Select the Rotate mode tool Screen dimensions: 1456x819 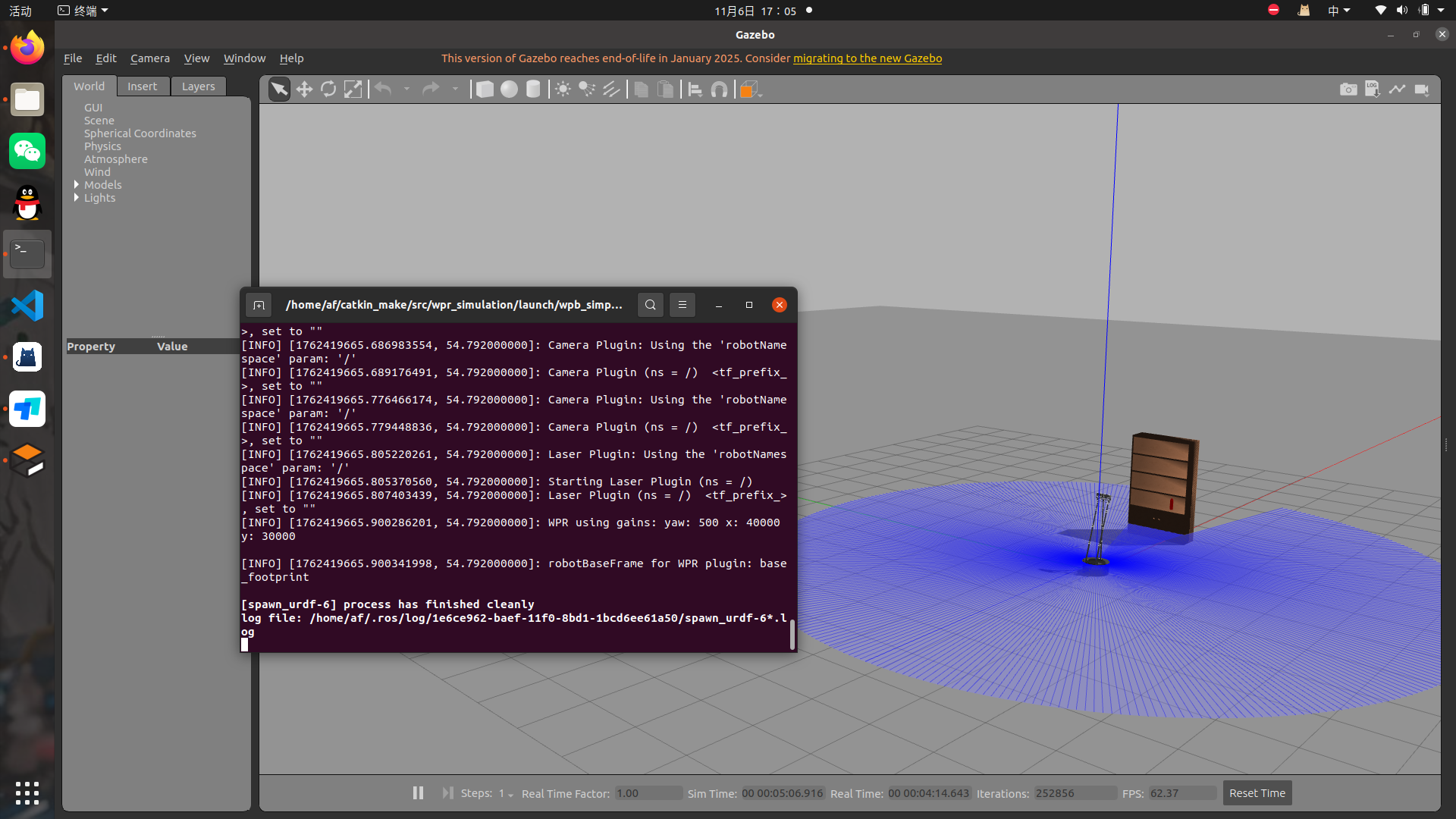tap(328, 89)
